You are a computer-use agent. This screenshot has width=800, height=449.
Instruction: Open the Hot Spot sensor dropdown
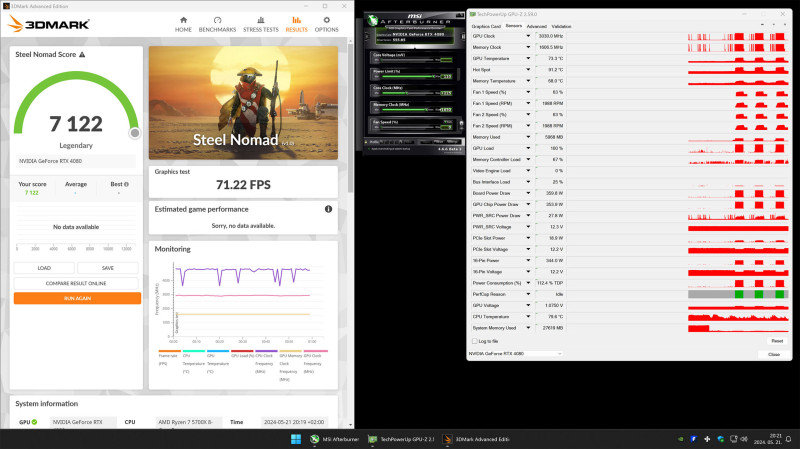tap(528, 70)
